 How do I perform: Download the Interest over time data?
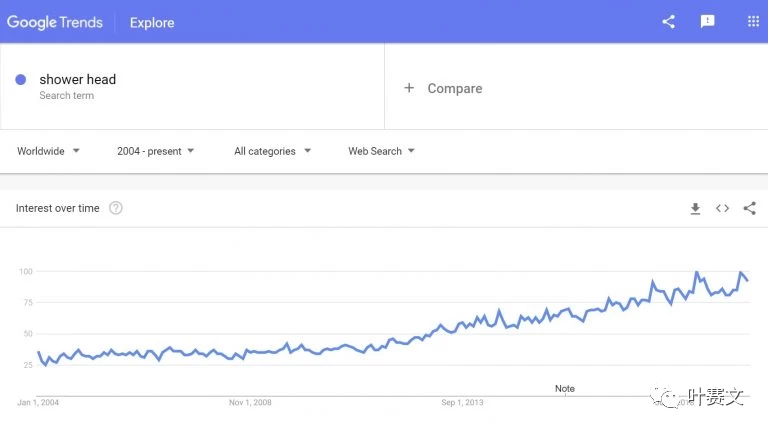(x=695, y=209)
